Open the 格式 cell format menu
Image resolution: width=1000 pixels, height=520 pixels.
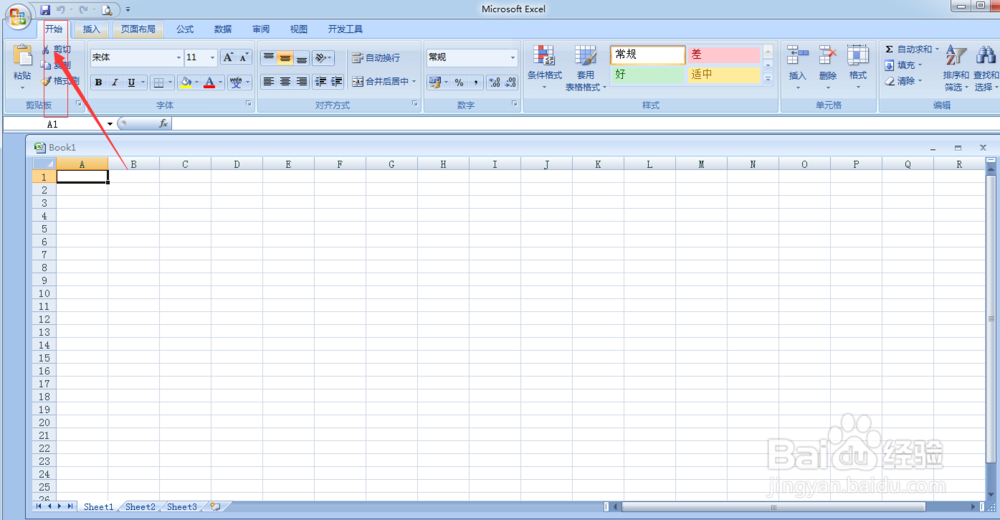(x=858, y=66)
